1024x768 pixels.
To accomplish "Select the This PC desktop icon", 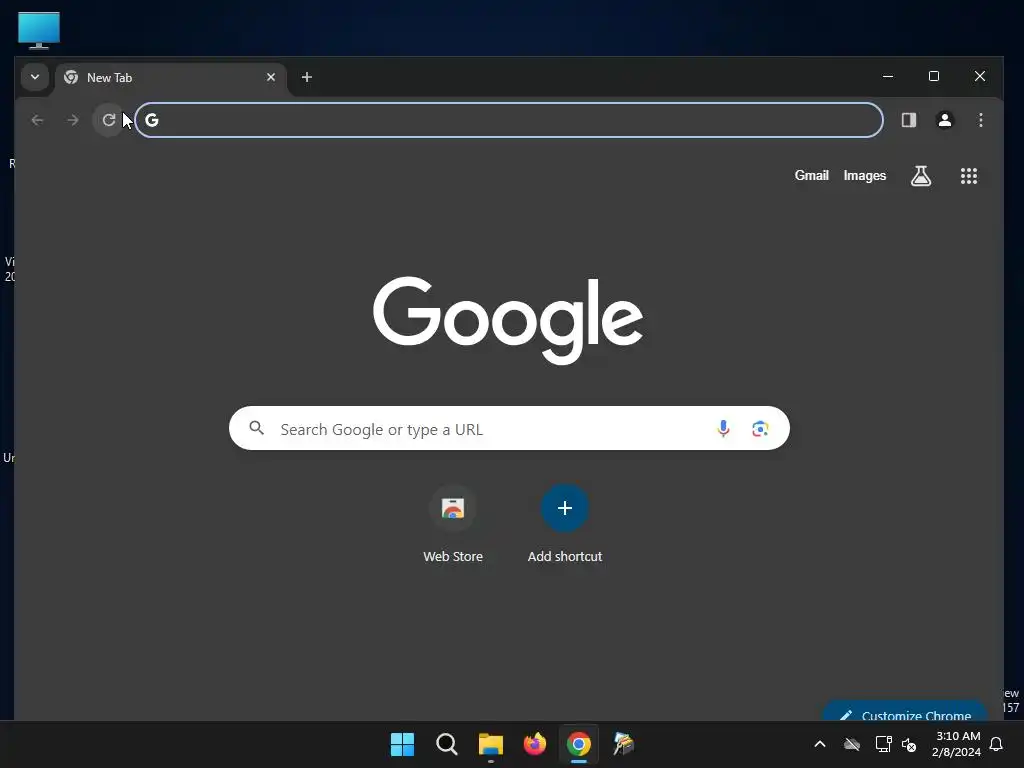I will (x=39, y=30).
